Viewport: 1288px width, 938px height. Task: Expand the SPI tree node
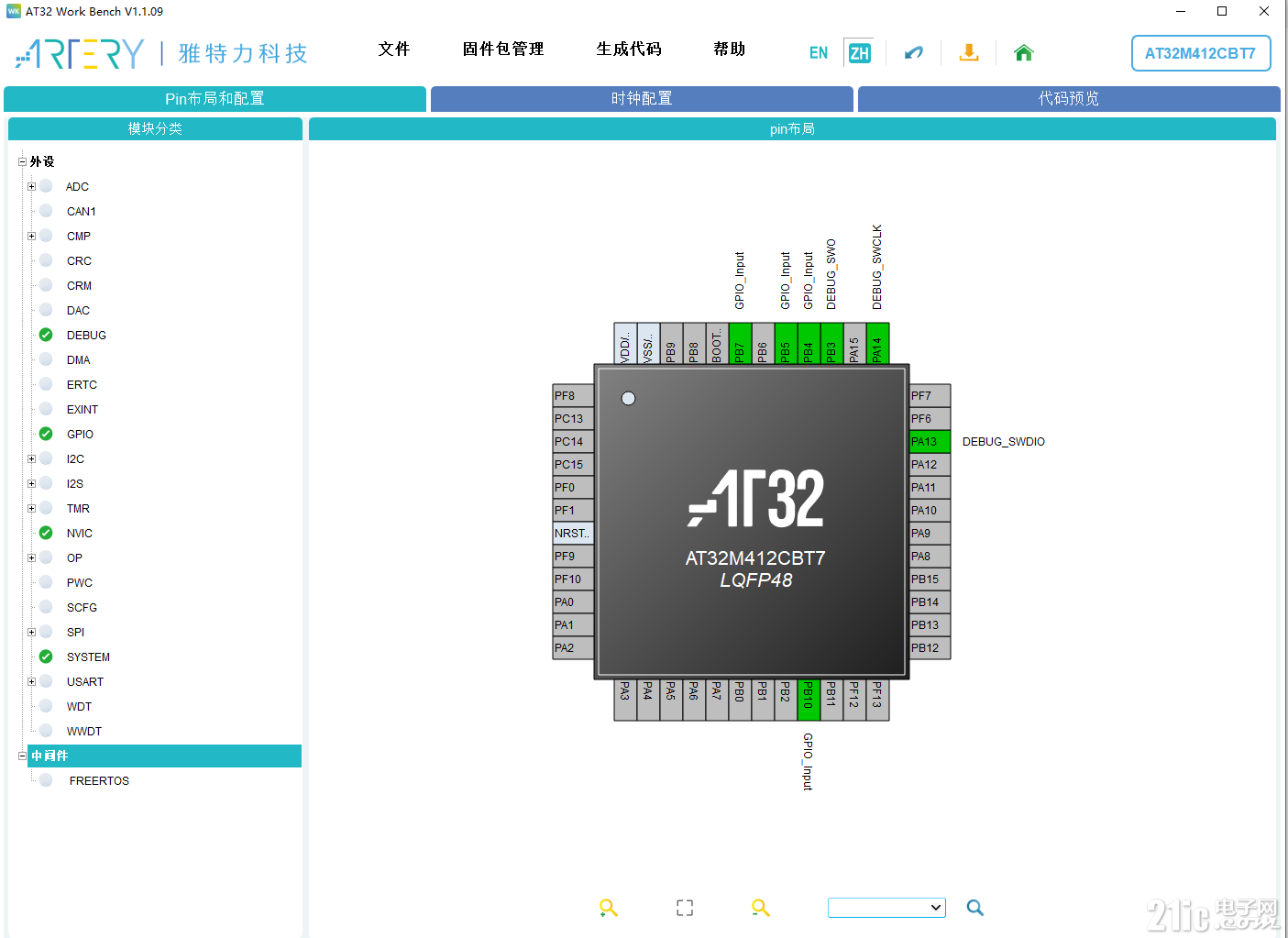tap(31, 632)
